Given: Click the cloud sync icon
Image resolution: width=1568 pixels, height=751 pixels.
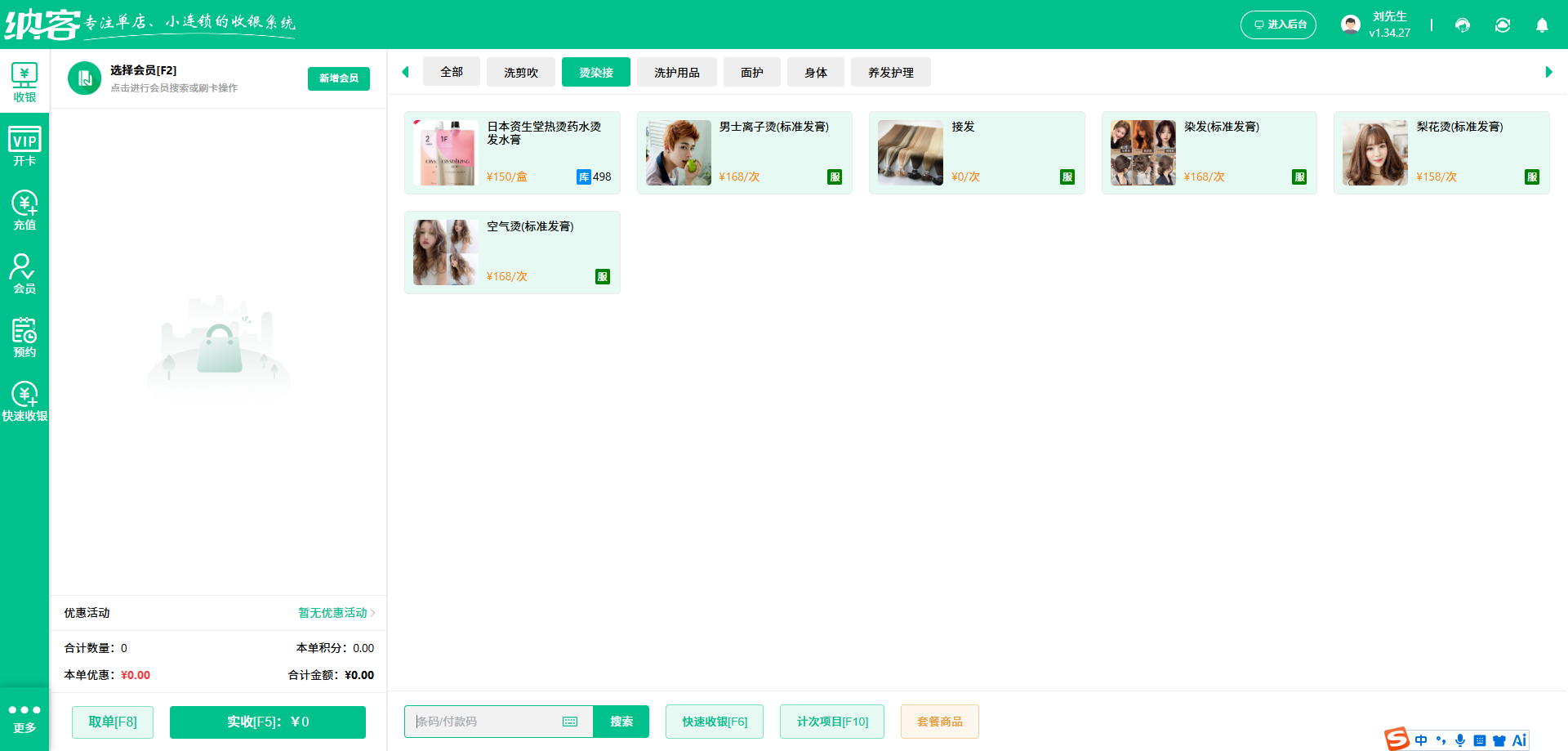Looking at the screenshot, I should (1503, 25).
